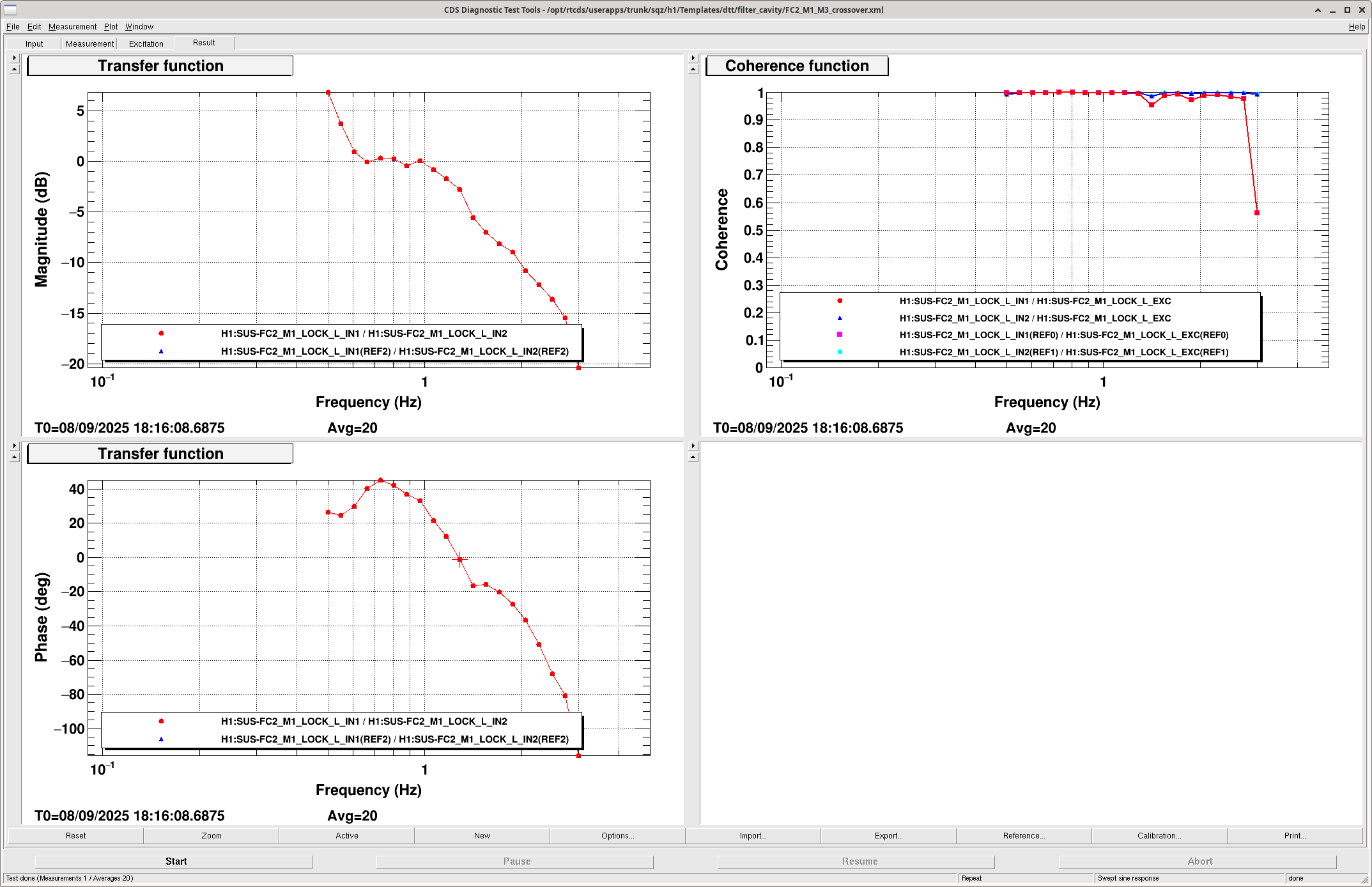Viewport: 1372px width, 887px height.
Task: Switch to the Input tab
Action: tap(34, 44)
